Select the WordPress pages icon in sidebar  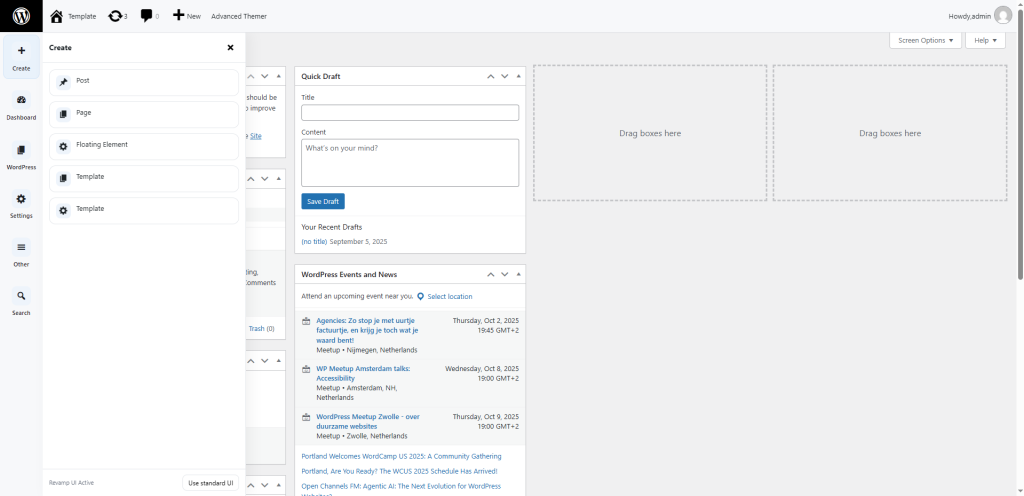point(21,150)
